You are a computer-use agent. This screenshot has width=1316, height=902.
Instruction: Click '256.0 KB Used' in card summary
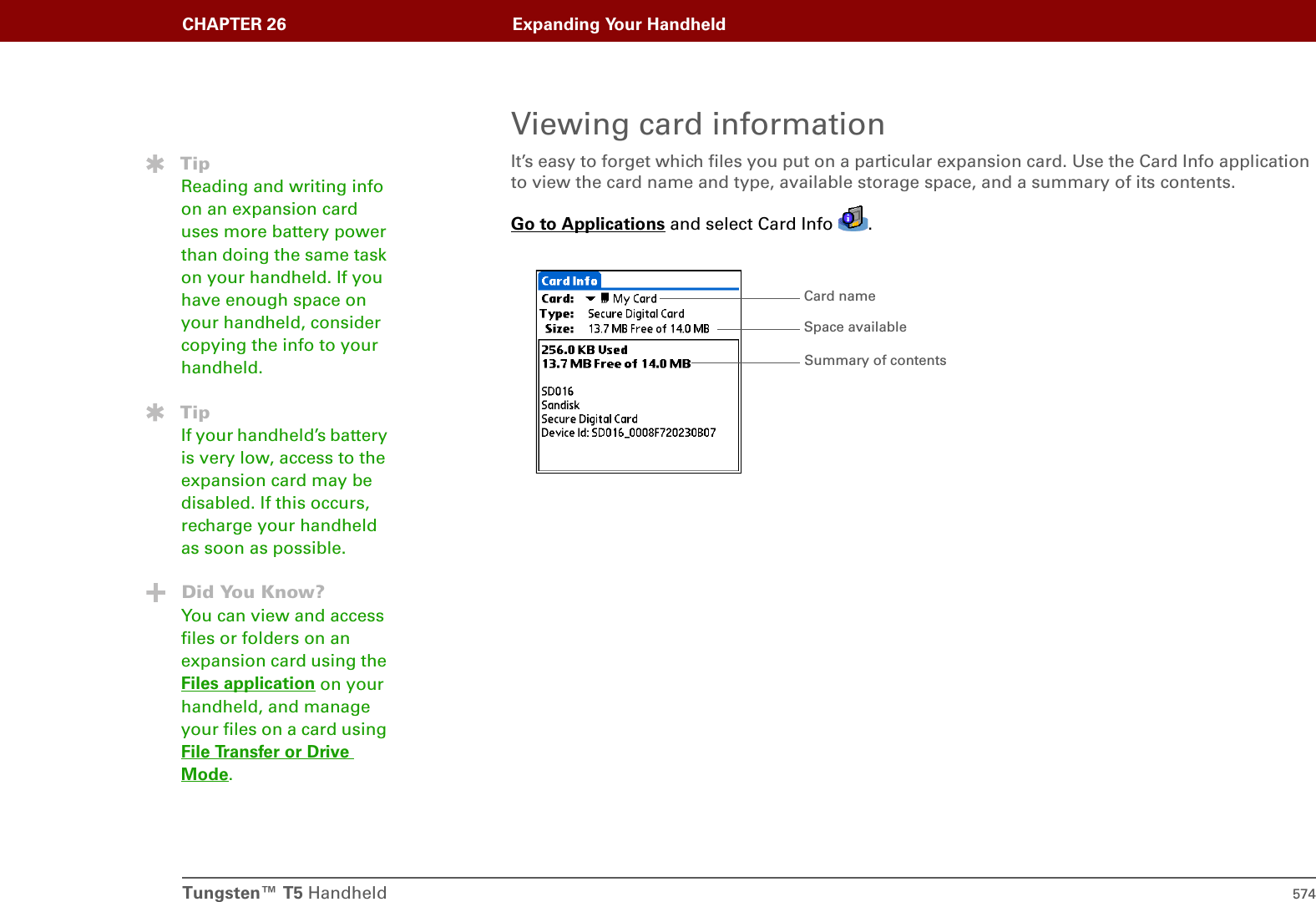point(585,350)
